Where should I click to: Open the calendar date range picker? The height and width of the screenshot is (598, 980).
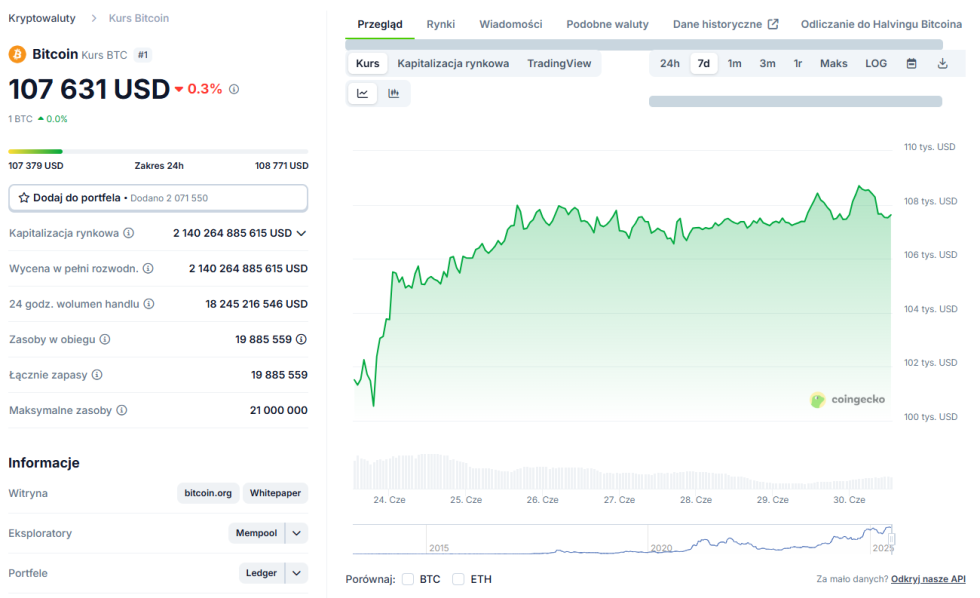click(x=911, y=63)
